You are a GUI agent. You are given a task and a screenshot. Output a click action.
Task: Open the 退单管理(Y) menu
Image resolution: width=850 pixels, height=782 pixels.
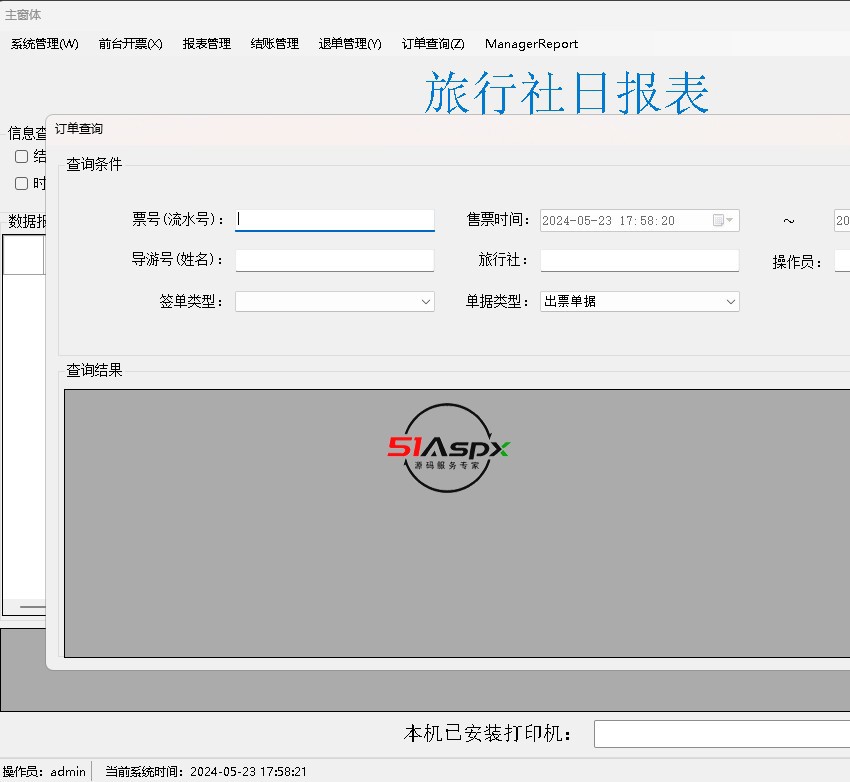(x=350, y=44)
